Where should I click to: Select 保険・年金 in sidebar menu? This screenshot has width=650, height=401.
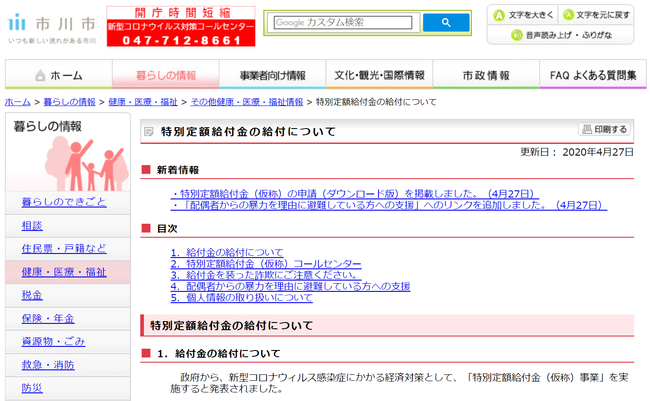[48, 318]
